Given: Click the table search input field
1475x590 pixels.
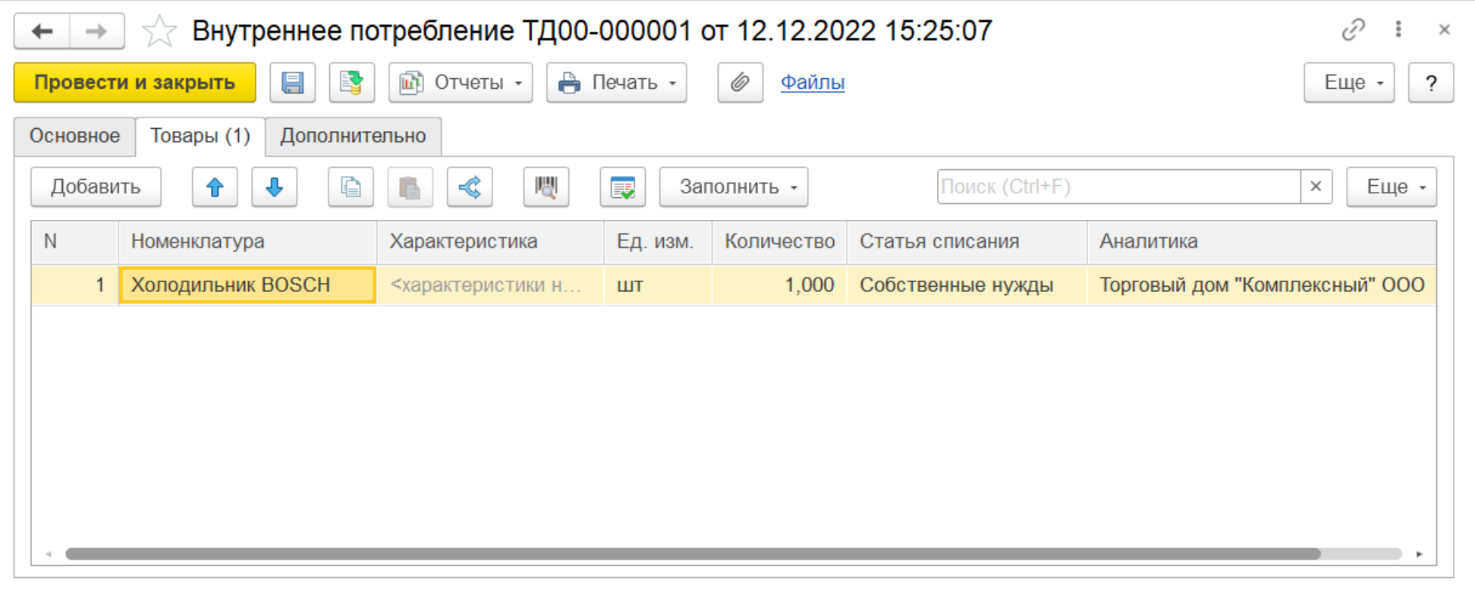Looking at the screenshot, I should [1118, 187].
